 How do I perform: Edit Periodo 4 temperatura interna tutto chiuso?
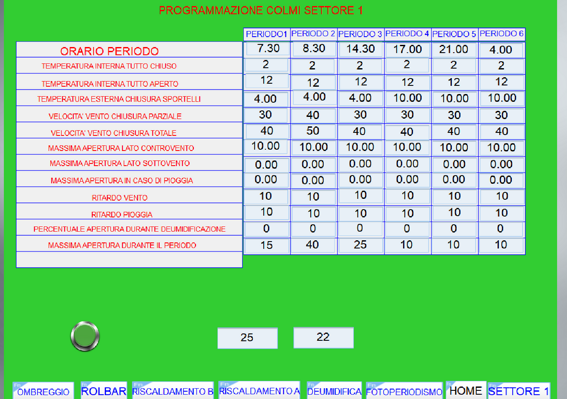pos(408,65)
